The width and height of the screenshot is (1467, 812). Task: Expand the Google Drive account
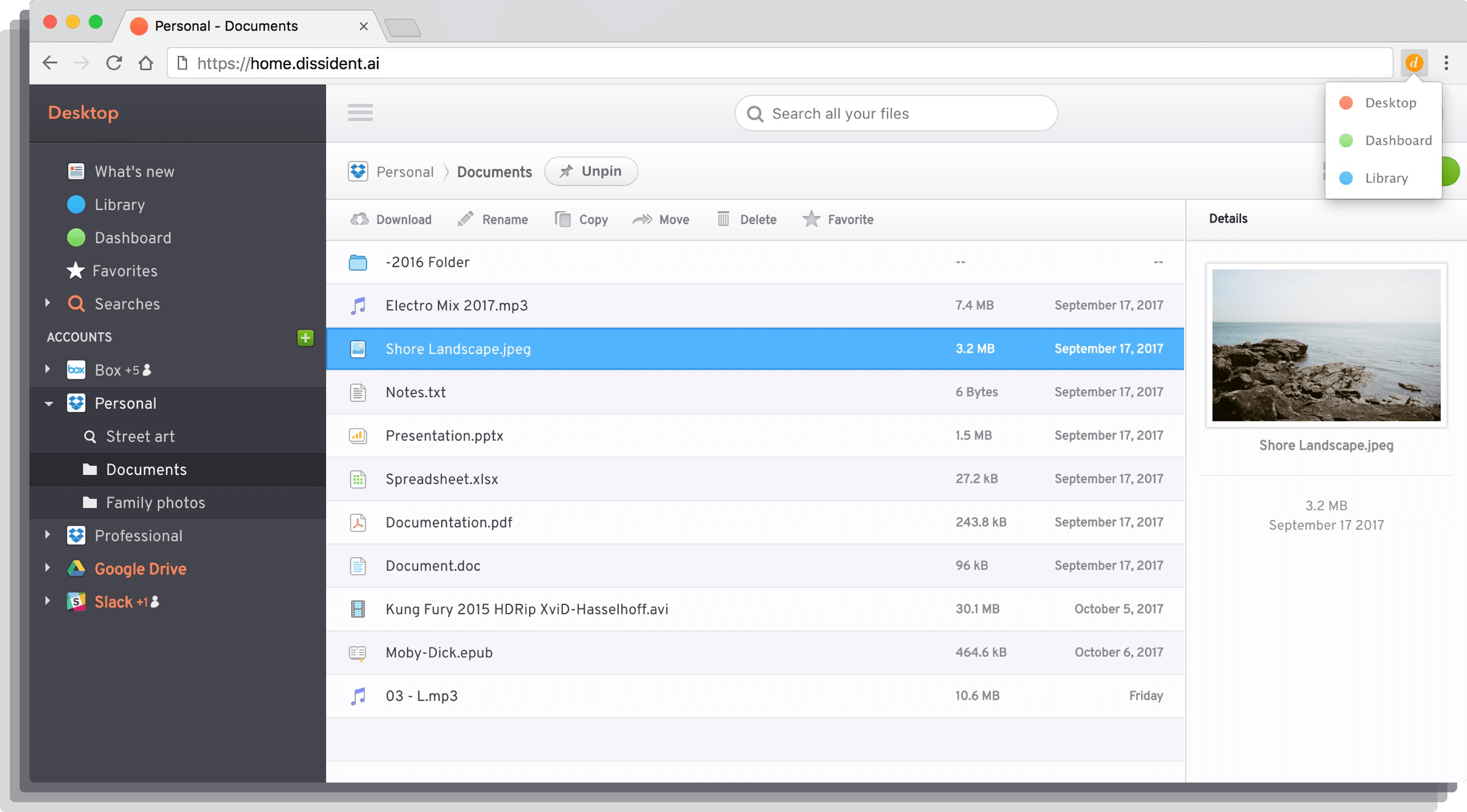[x=48, y=568]
